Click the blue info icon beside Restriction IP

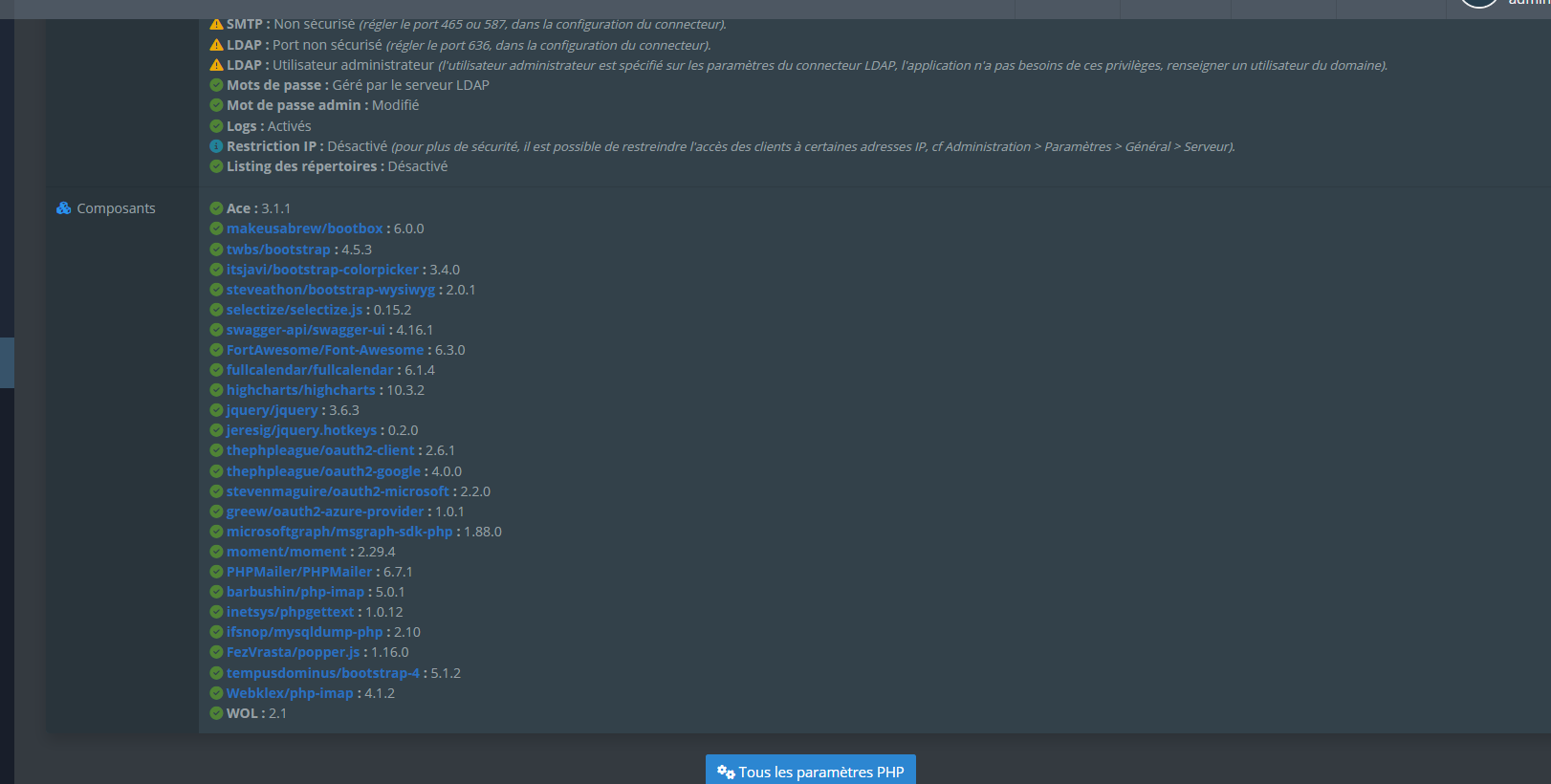pyautogui.click(x=216, y=146)
